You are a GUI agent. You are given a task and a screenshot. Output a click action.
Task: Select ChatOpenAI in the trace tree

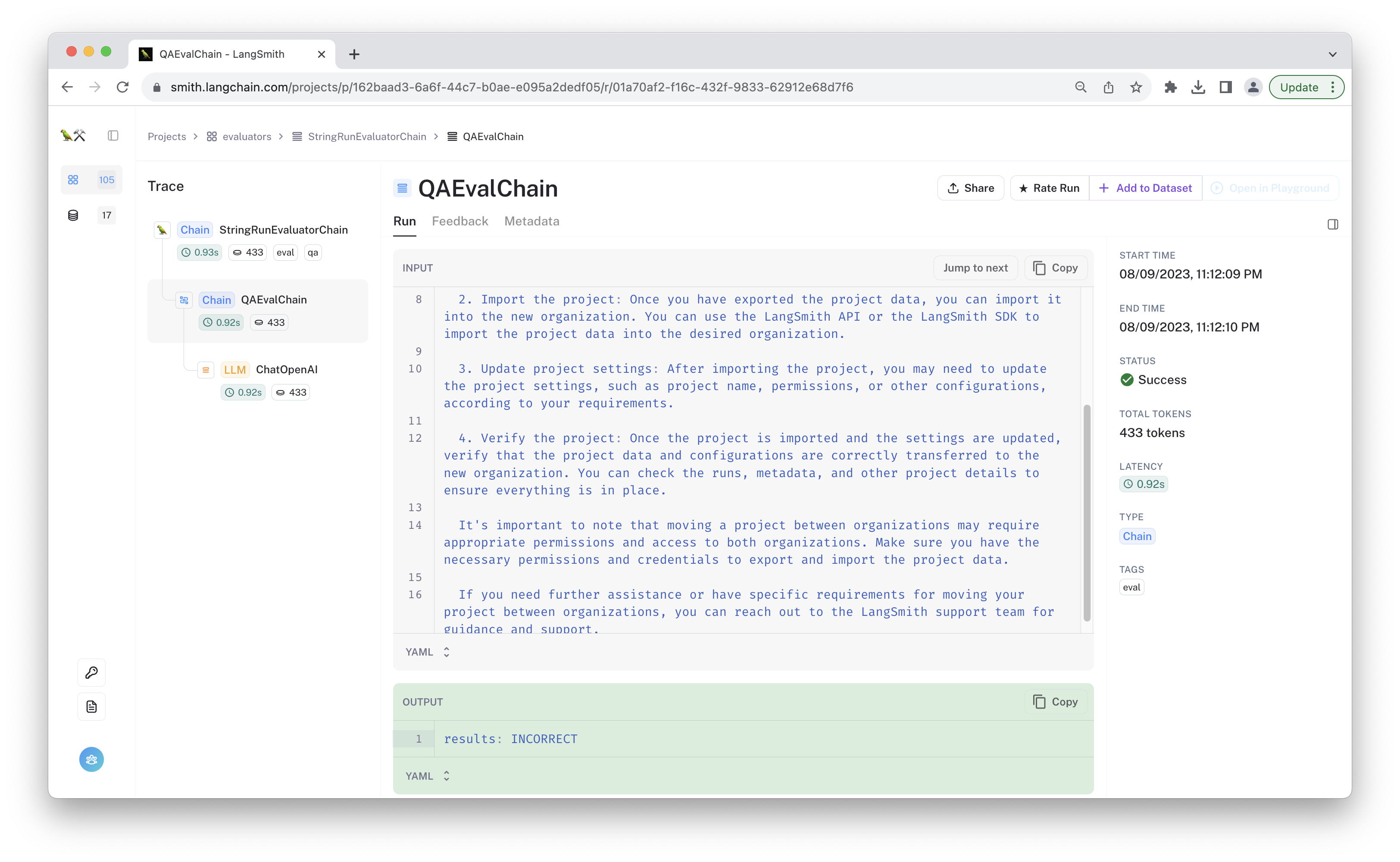coord(287,369)
